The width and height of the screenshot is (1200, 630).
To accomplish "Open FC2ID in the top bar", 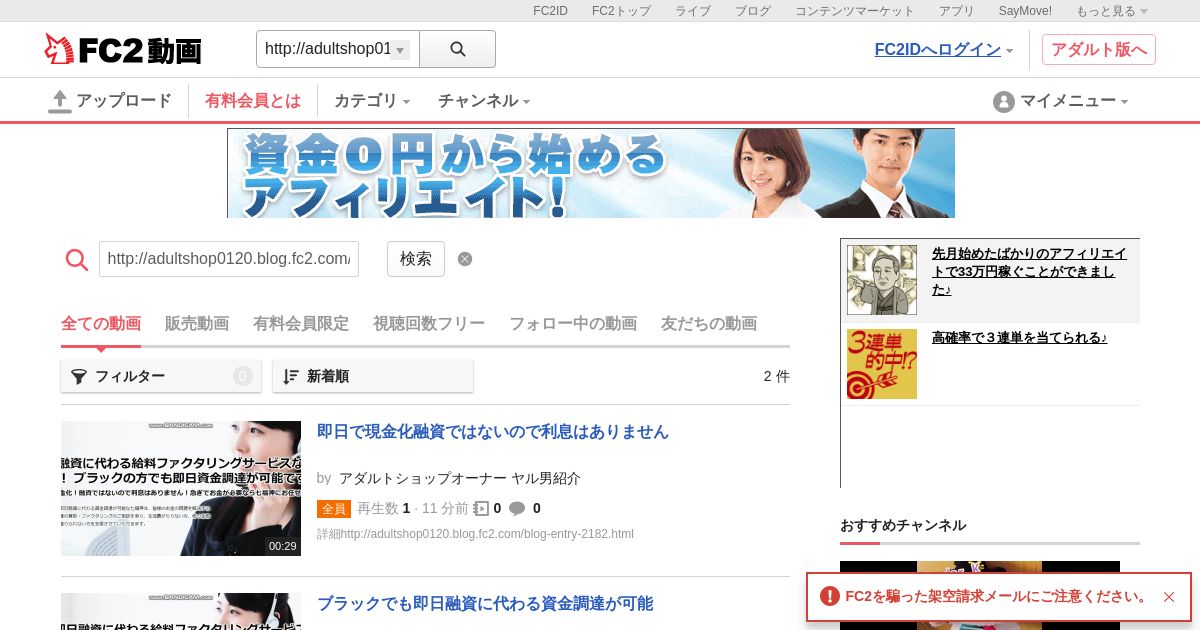I will click(x=550, y=11).
